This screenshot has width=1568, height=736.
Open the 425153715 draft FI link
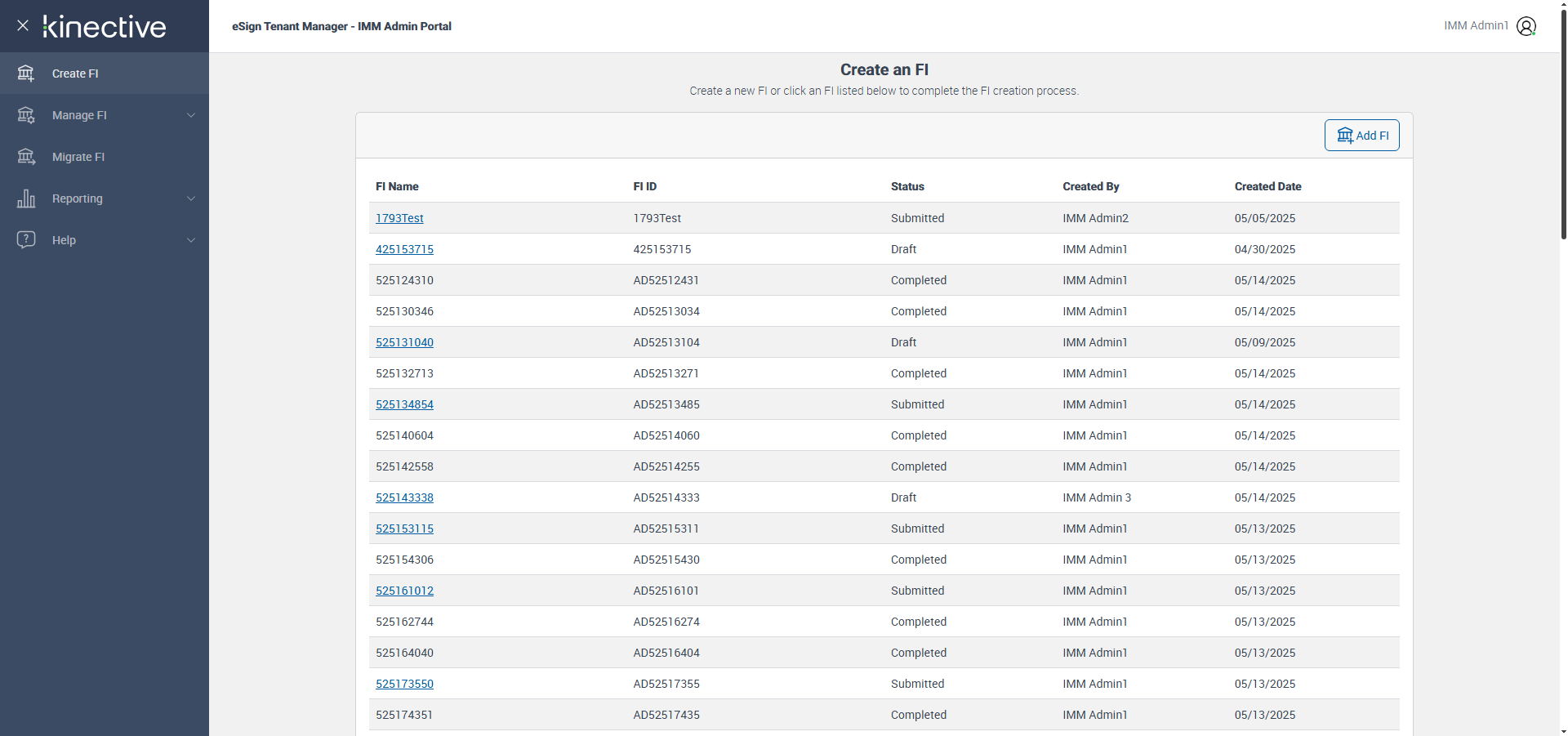404,249
